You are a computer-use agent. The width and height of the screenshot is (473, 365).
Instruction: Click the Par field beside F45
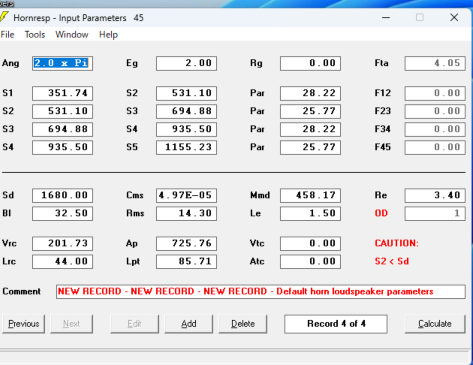(x=310, y=147)
